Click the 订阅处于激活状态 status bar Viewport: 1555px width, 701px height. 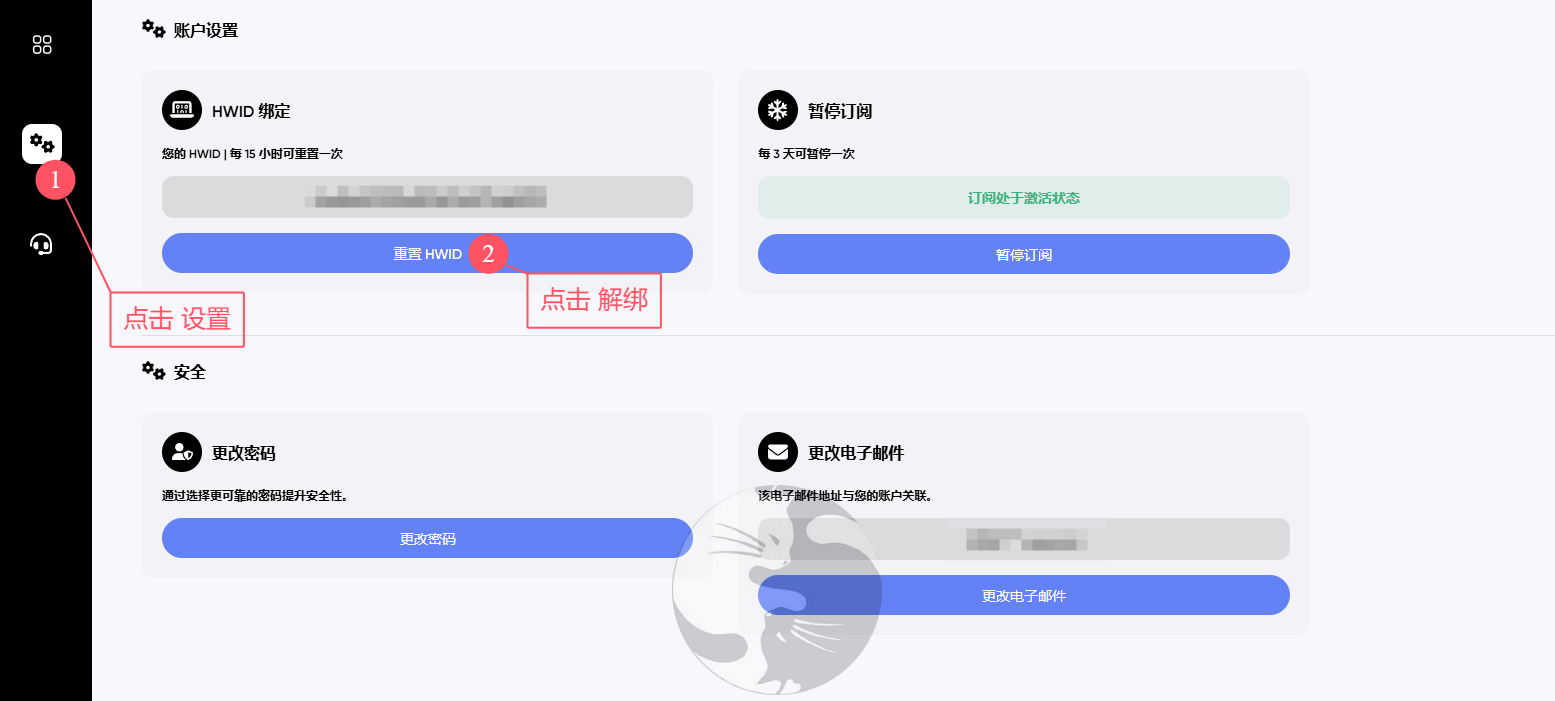pyautogui.click(x=1024, y=198)
